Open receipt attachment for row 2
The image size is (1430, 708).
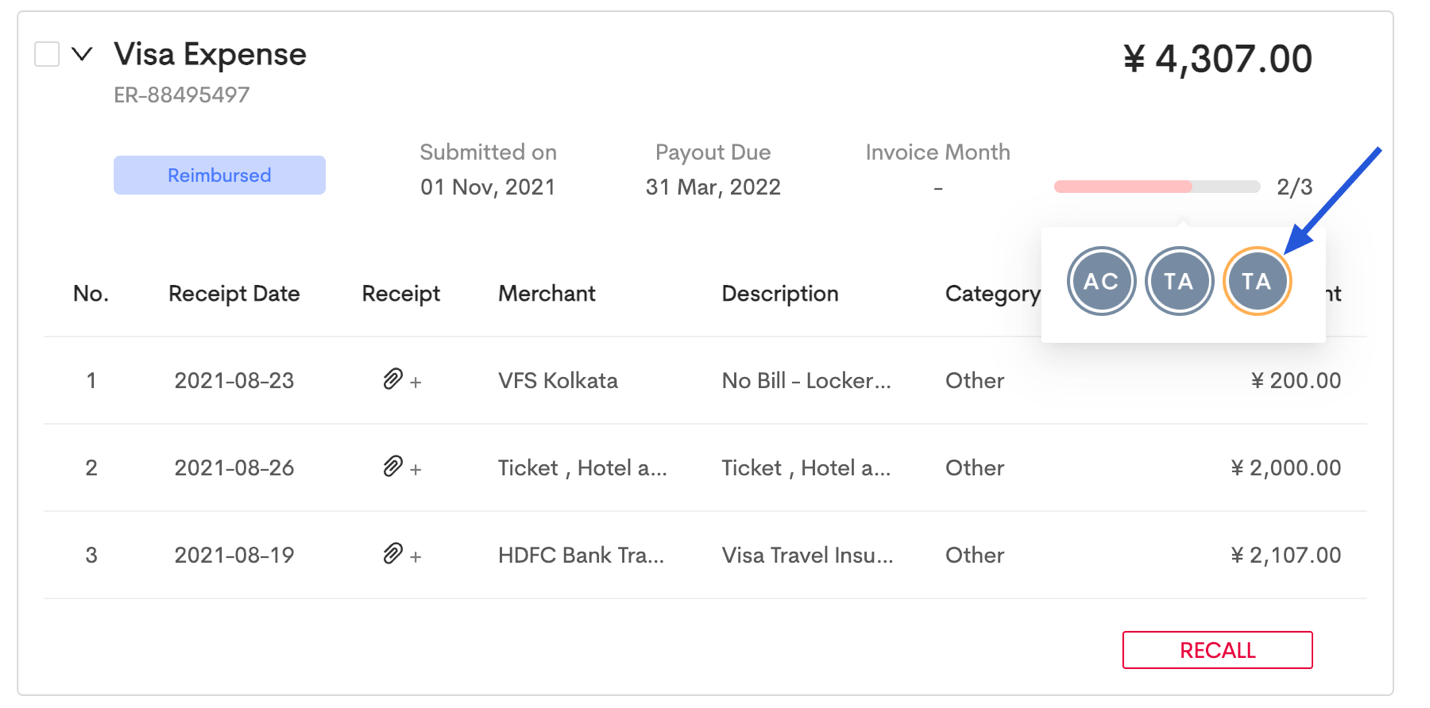click(x=392, y=467)
